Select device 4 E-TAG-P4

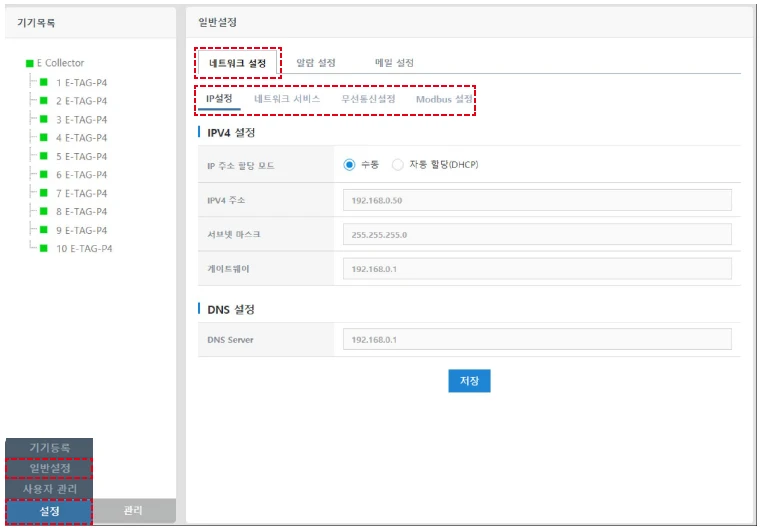coord(81,138)
